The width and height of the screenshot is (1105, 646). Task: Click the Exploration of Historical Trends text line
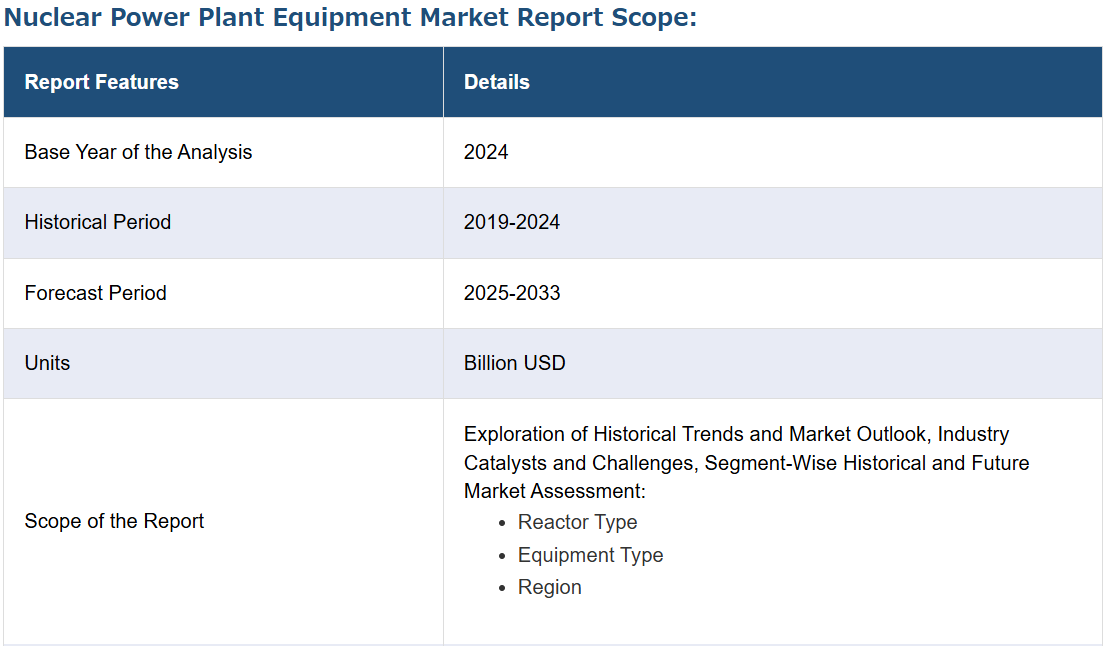tap(736, 434)
